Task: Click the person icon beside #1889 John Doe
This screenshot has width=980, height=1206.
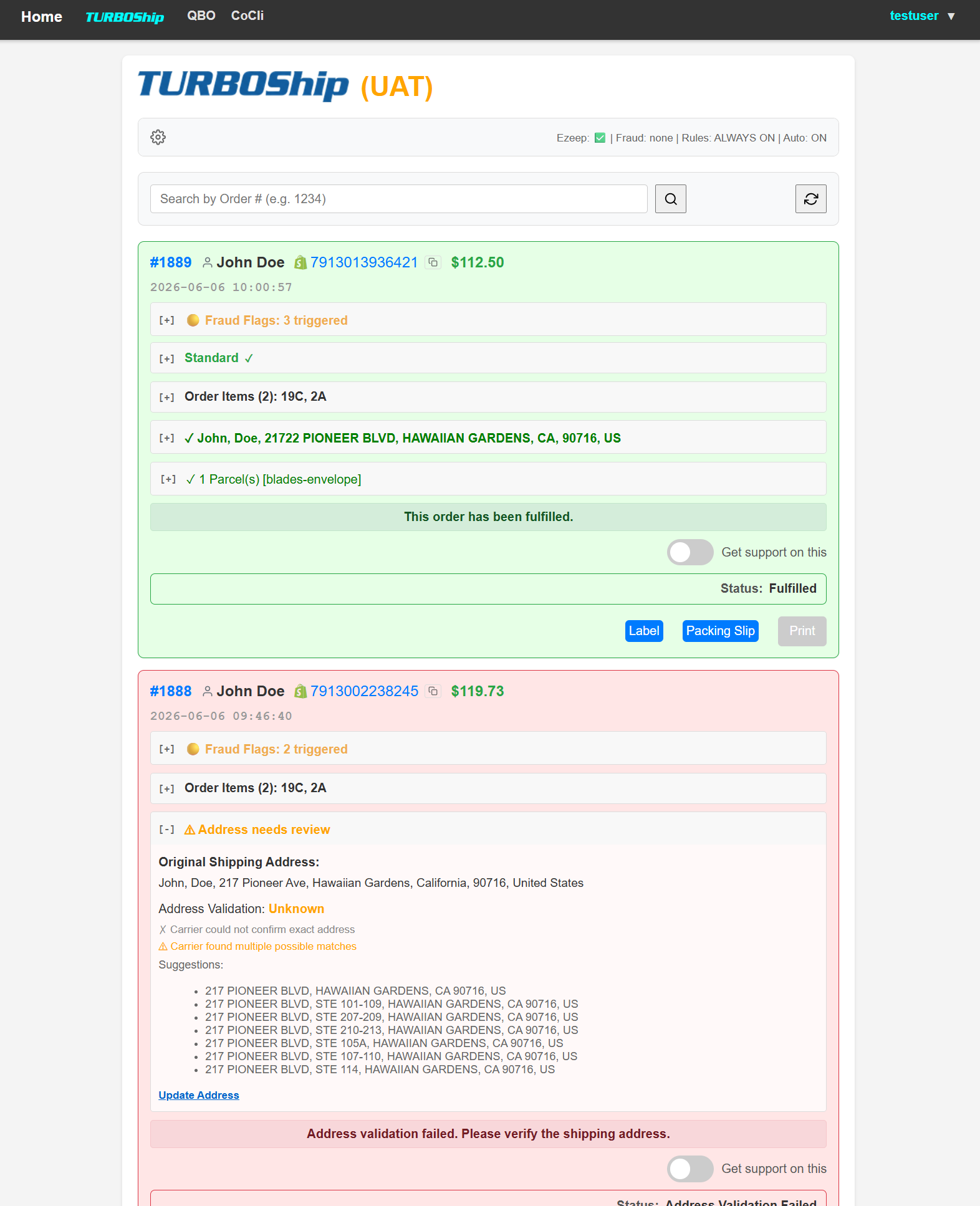Action: [x=208, y=262]
